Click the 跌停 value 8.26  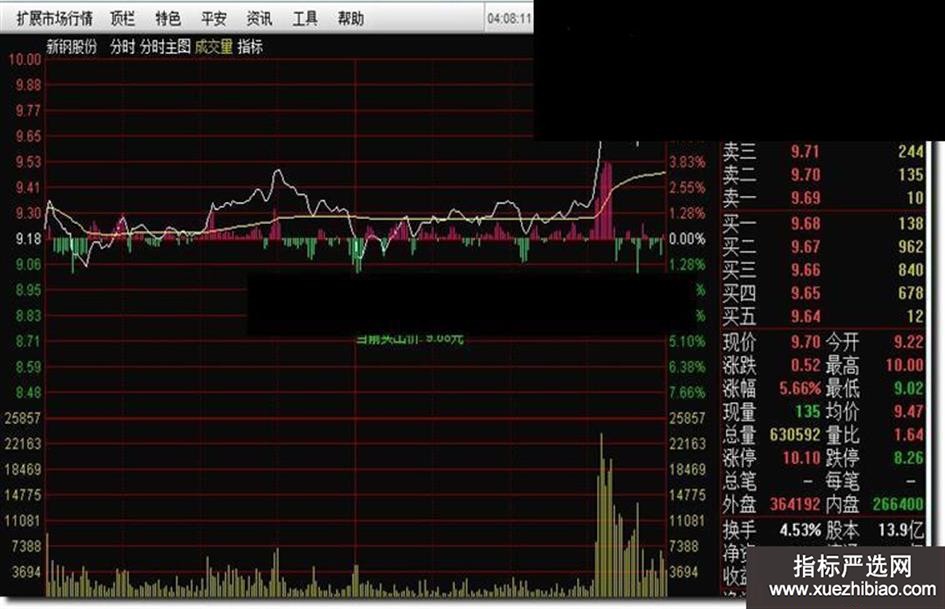coord(909,458)
